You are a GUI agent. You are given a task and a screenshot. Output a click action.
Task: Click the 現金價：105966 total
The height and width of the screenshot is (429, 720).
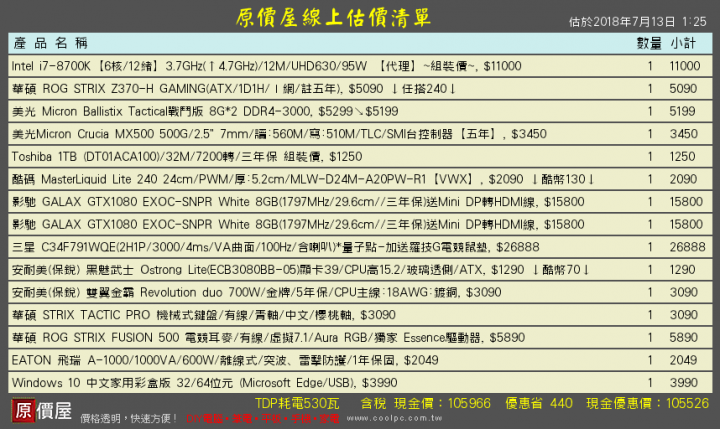pos(442,404)
